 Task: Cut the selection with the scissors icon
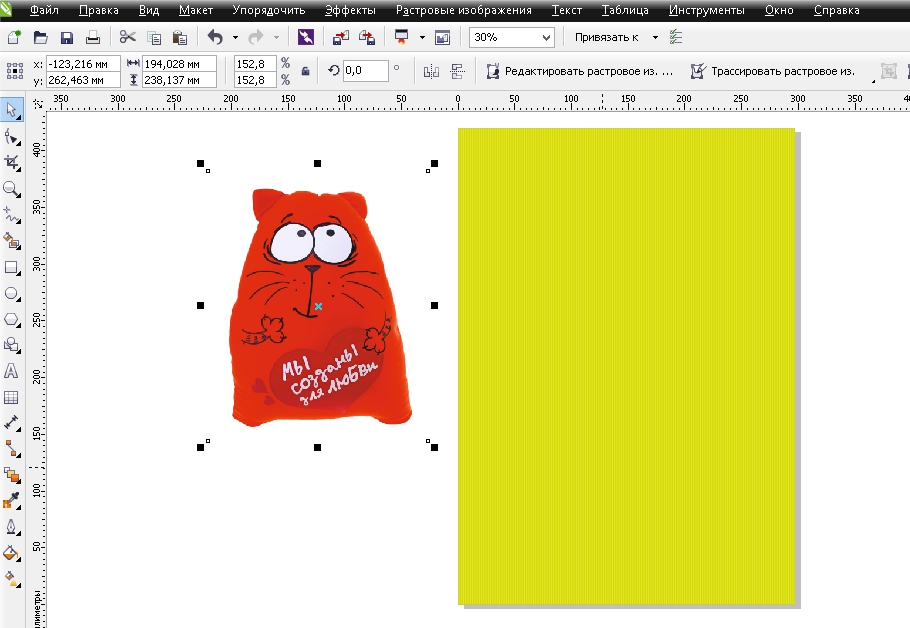point(127,38)
